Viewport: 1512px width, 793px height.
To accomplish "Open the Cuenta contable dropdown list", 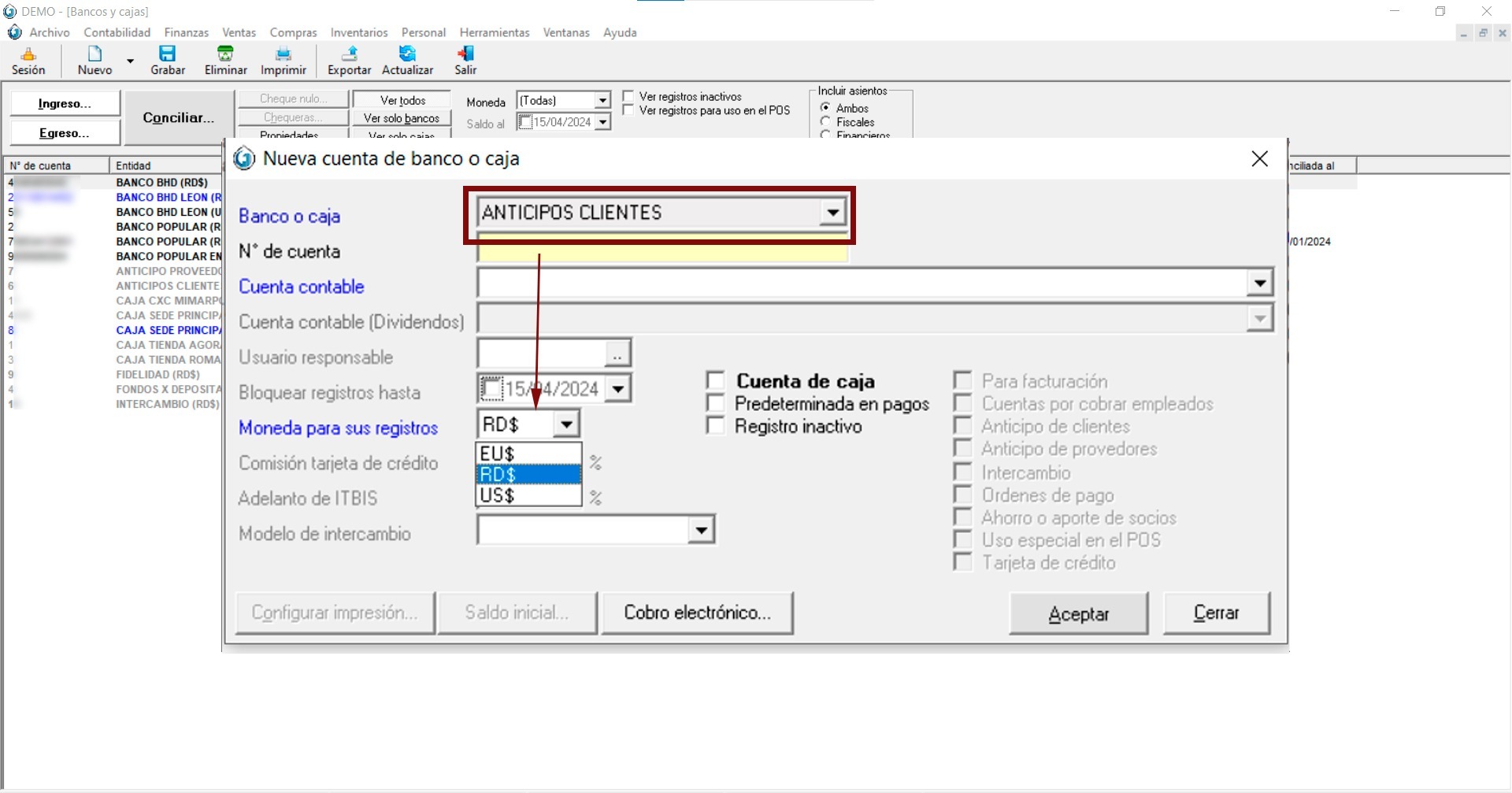I will click(1259, 283).
